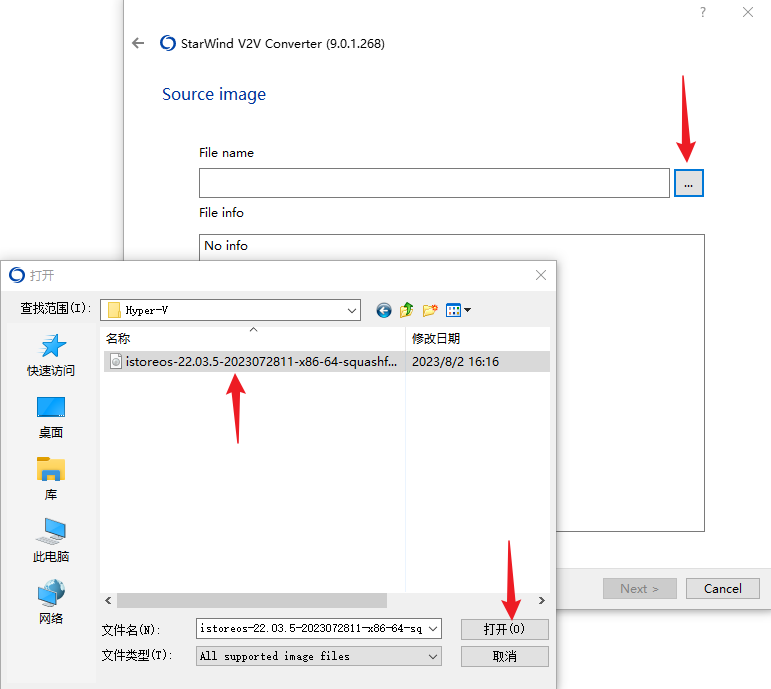Cancel the StarWind converter wizard
This screenshot has width=771, height=689.
tap(722, 589)
